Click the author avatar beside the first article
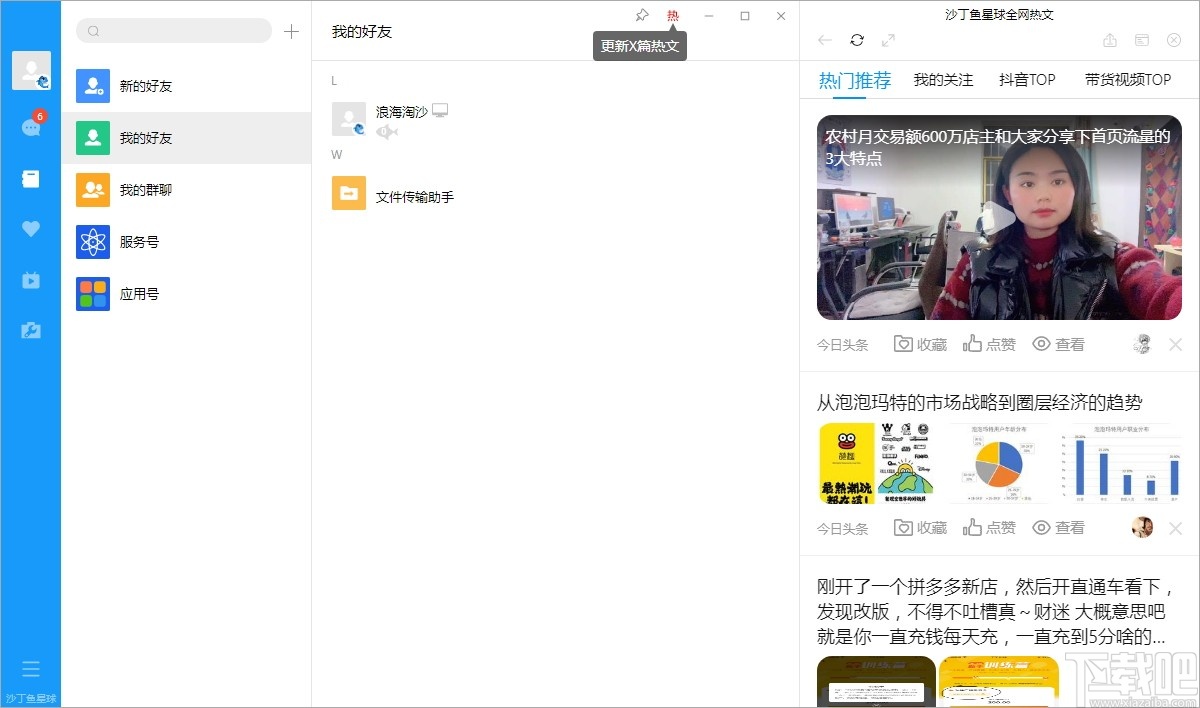The height and width of the screenshot is (708, 1200). 1141,344
